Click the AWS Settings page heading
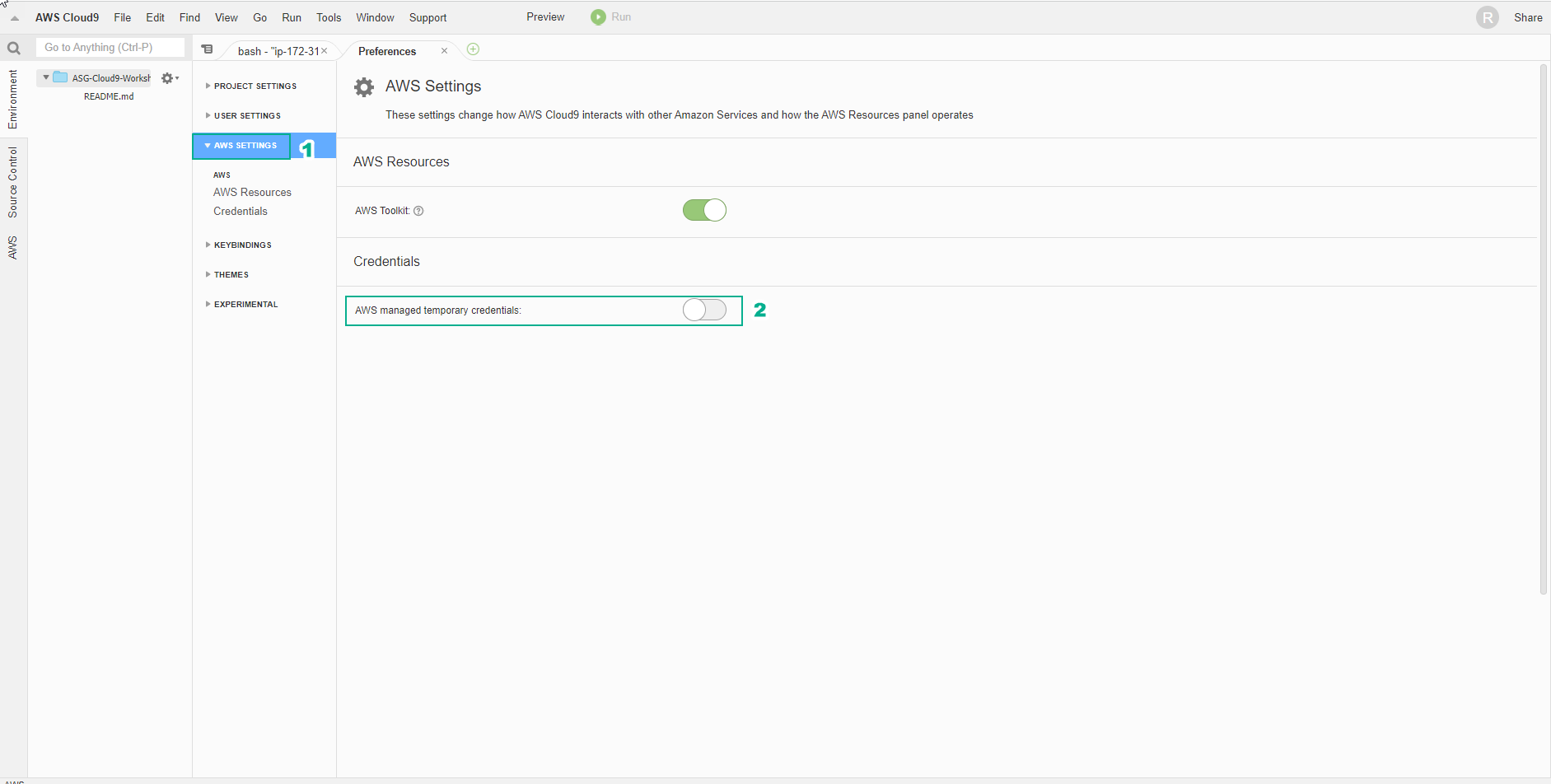 [x=433, y=86]
